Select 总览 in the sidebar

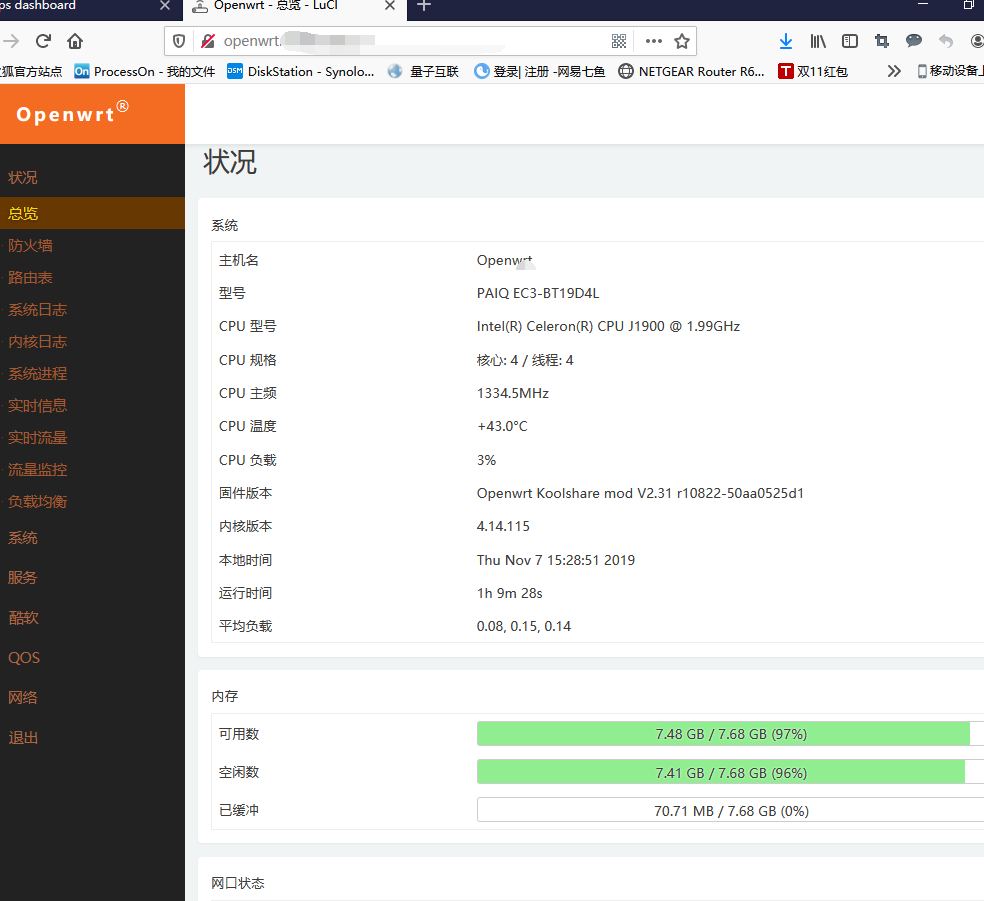coord(92,213)
